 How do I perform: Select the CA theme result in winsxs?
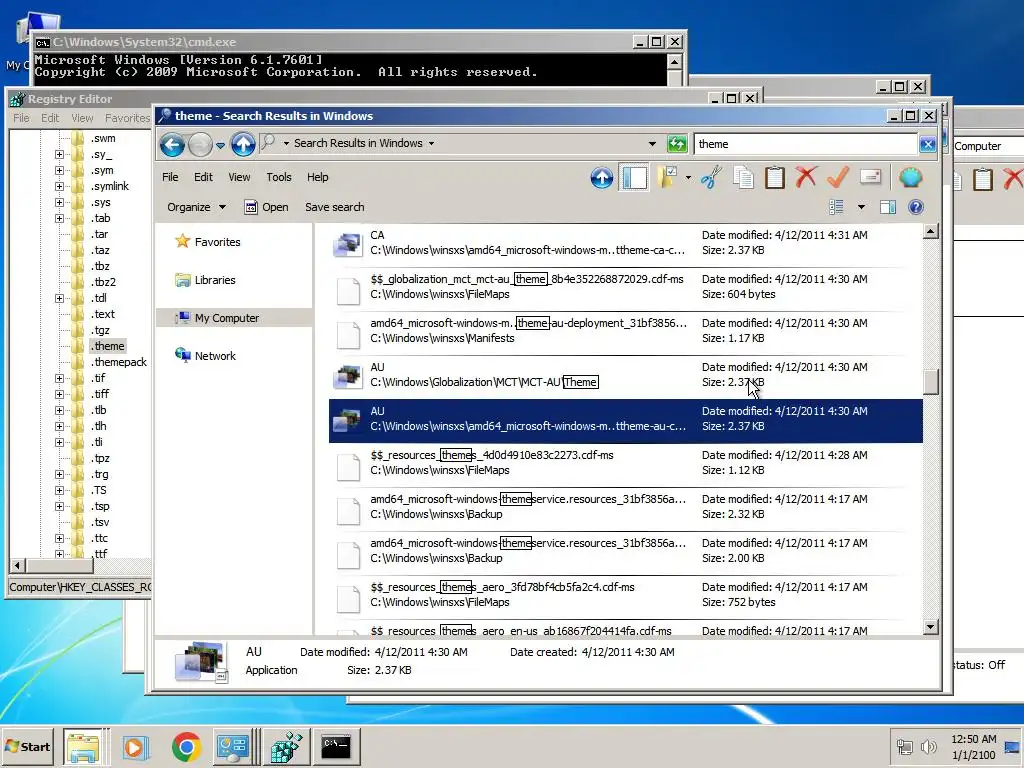626,243
